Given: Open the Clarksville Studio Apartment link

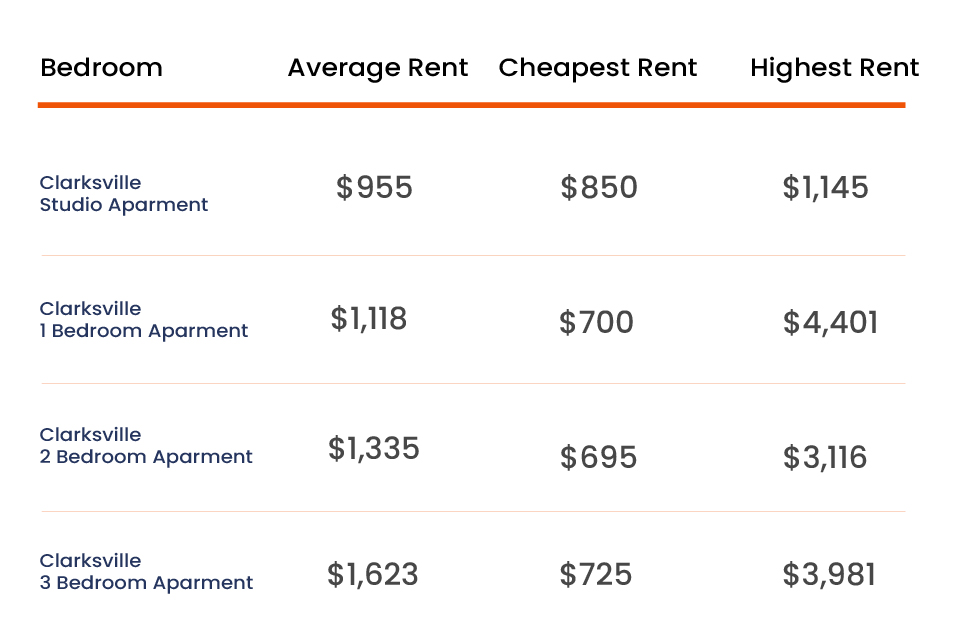Looking at the screenshot, I should point(123,193).
